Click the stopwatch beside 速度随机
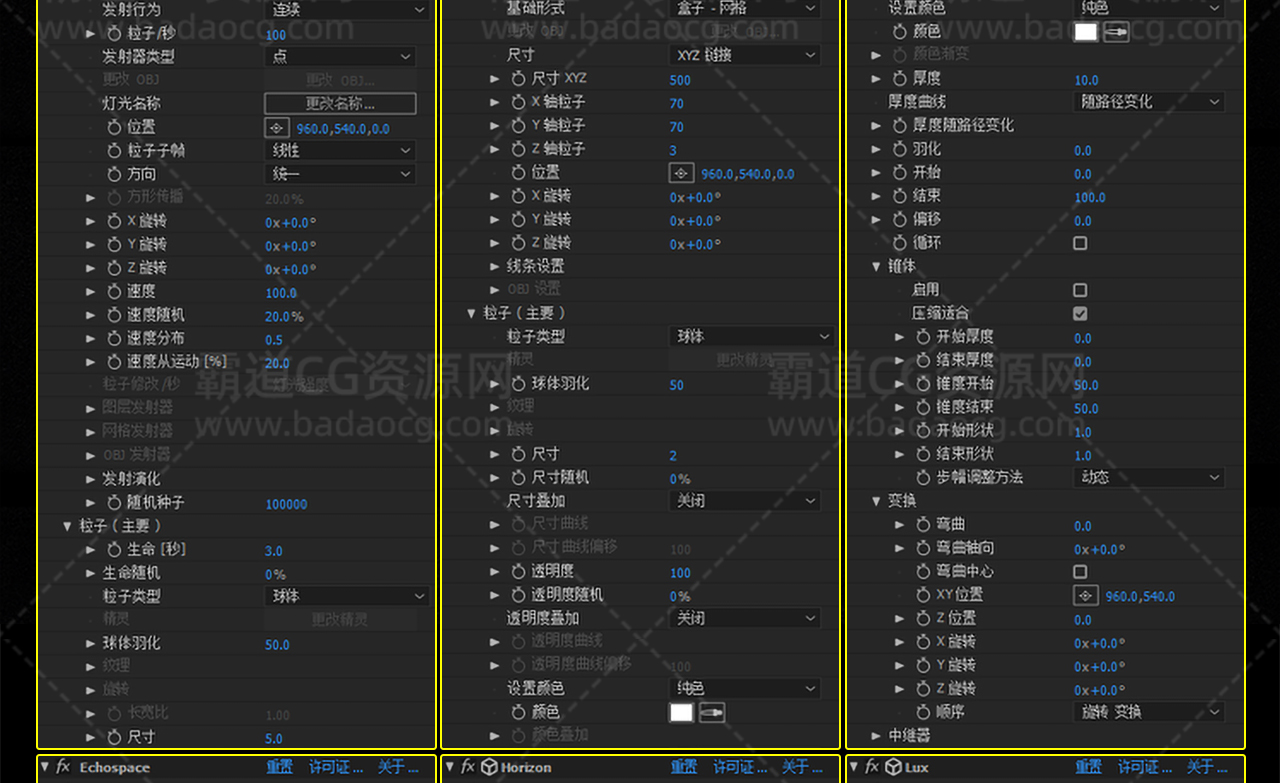 pyautogui.click(x=114, y=315)
